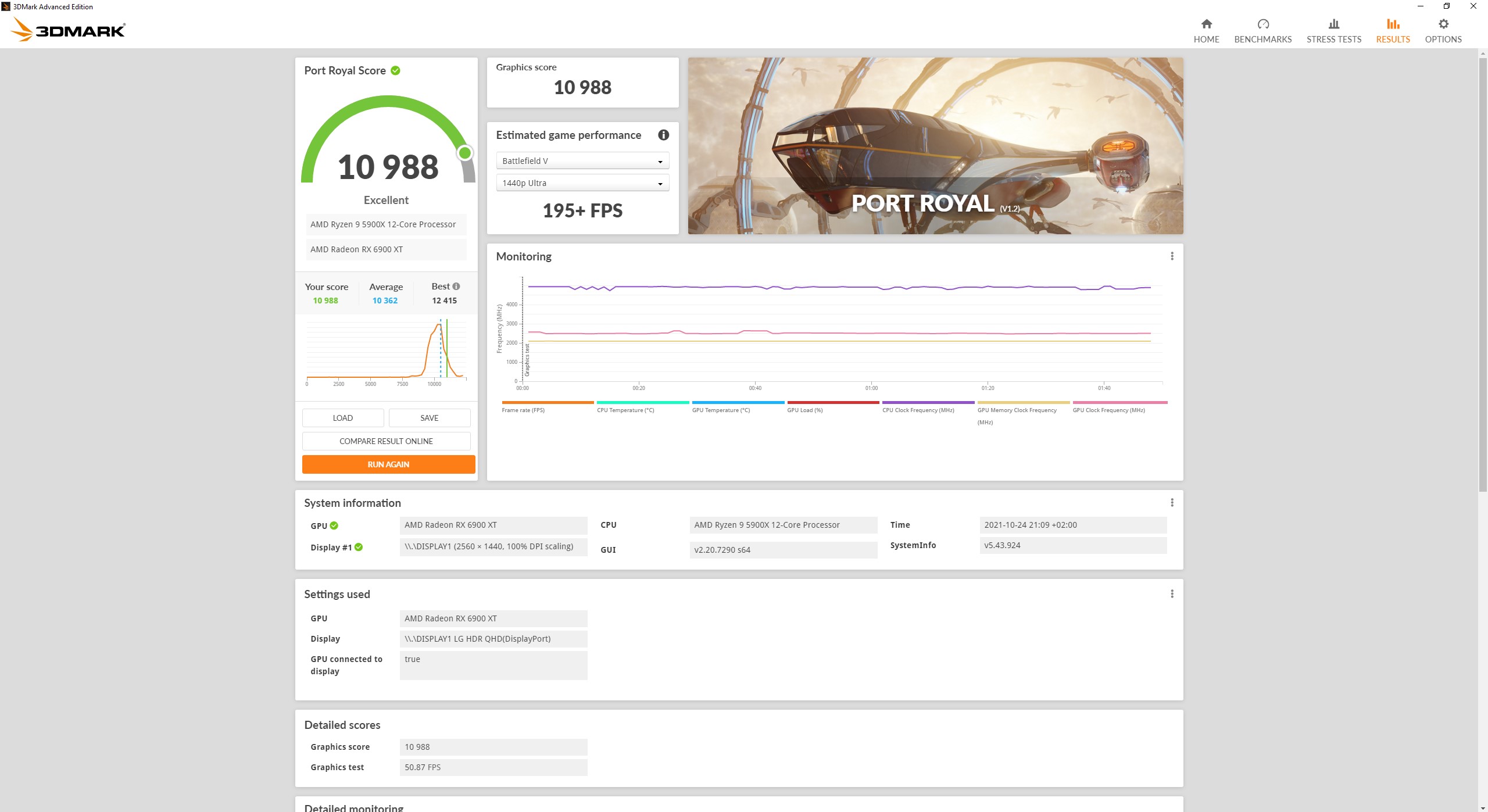Screen dimensions: 1488x812
Task: Open the Stress Tests chart icon
Action: [1333, 24]
